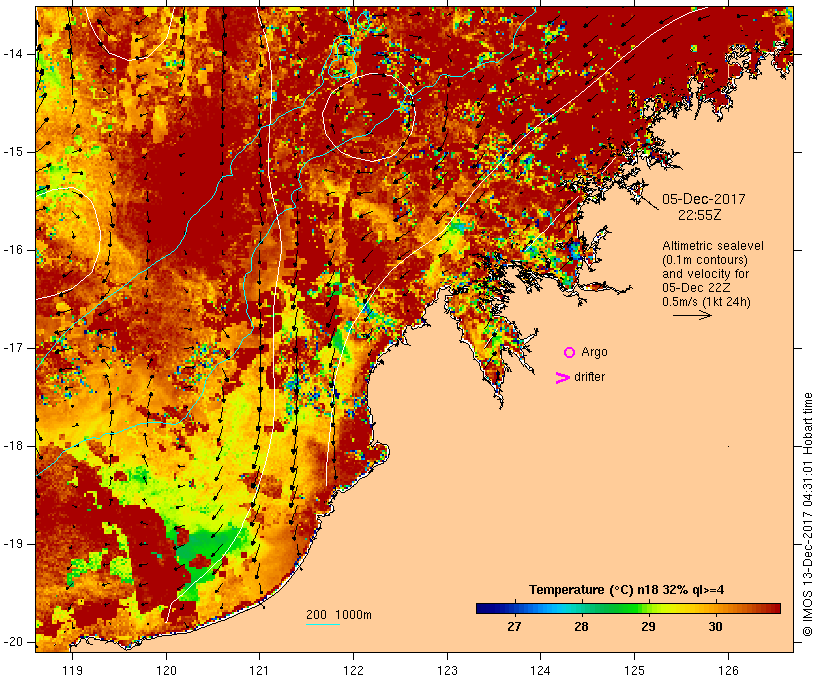Click the '-19' latitude axis label
The width and height of the screenshot is (820, 680).
[x=13, y=544]
